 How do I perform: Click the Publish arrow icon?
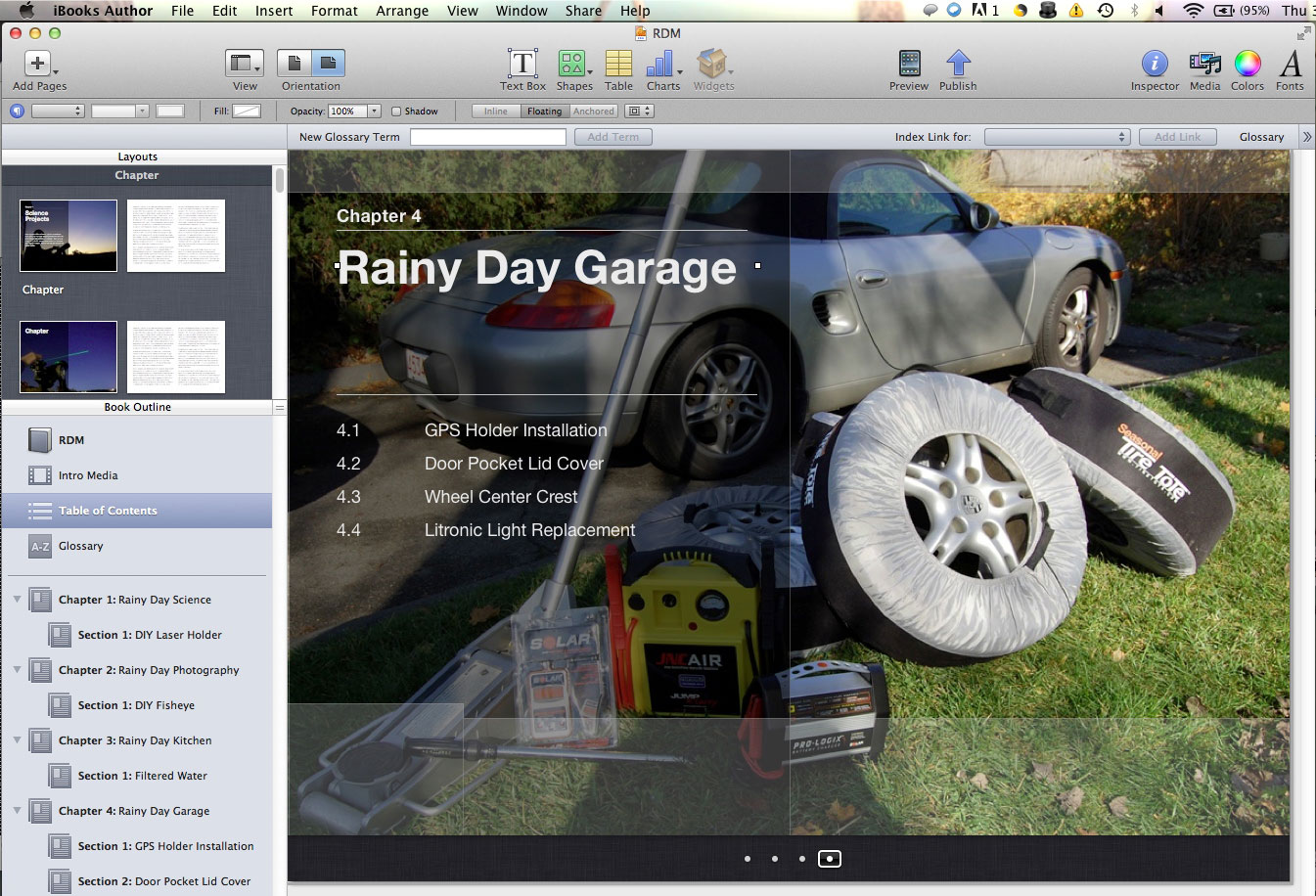coord(958,64)
